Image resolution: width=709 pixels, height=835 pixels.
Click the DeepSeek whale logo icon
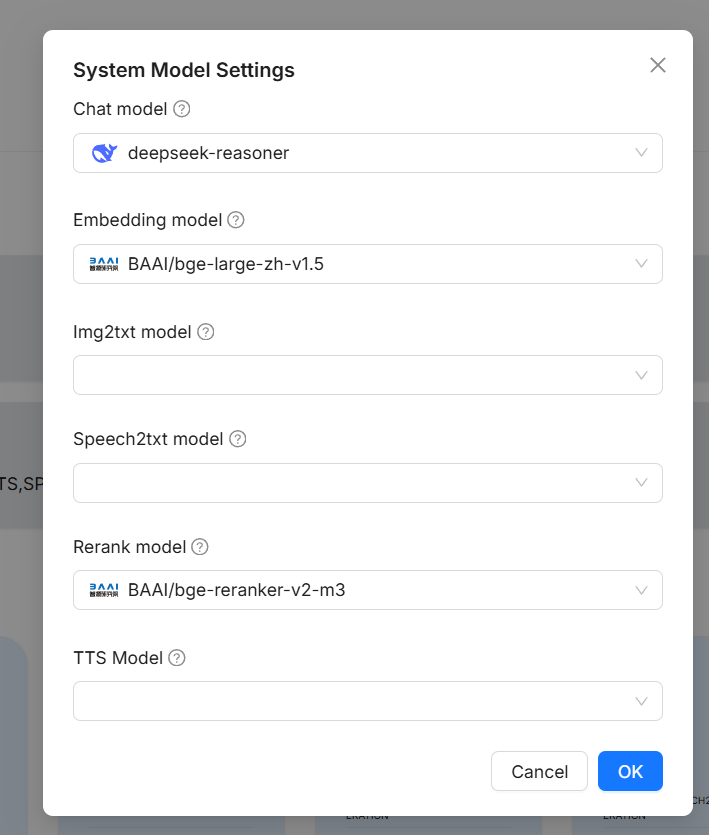point(104,153)
